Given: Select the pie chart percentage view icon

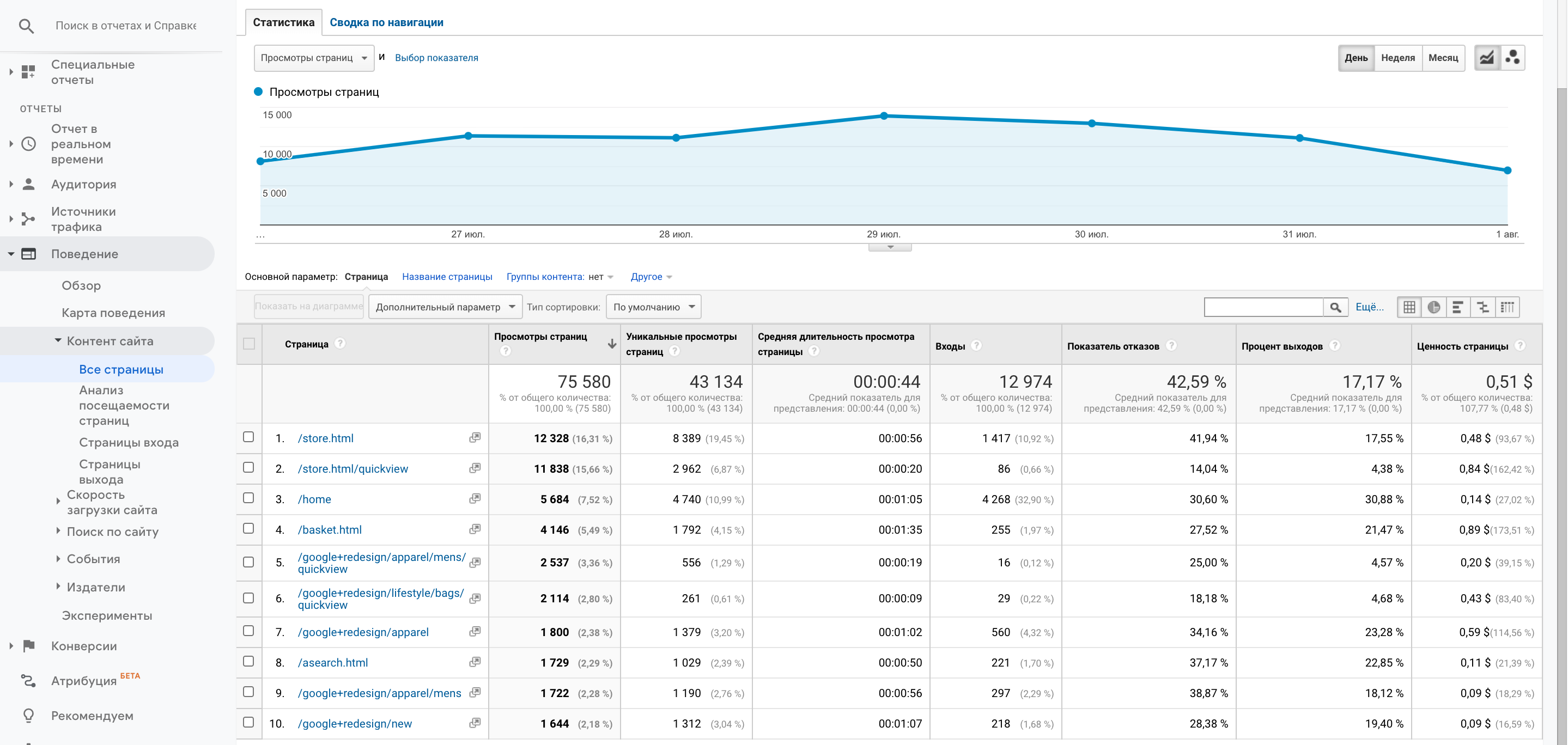Looking at the screenshot, I should (x=1434, y=307).
